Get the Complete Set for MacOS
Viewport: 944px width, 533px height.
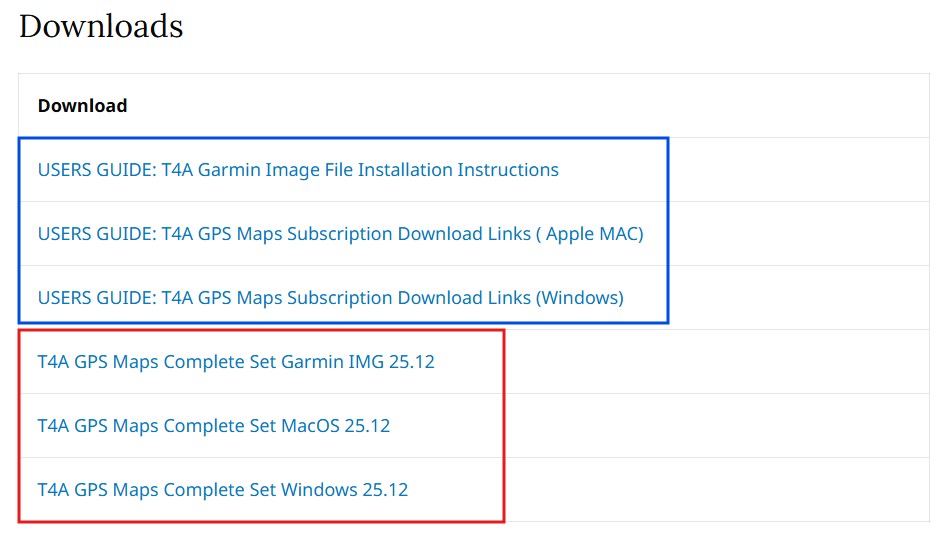click(x=214, y=426)
